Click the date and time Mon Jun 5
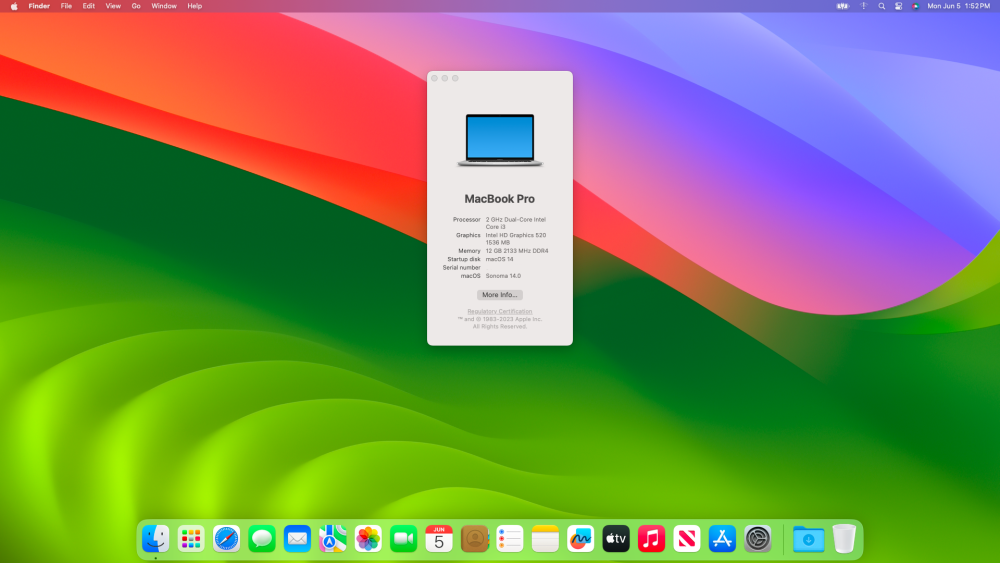 click(959, 6)
